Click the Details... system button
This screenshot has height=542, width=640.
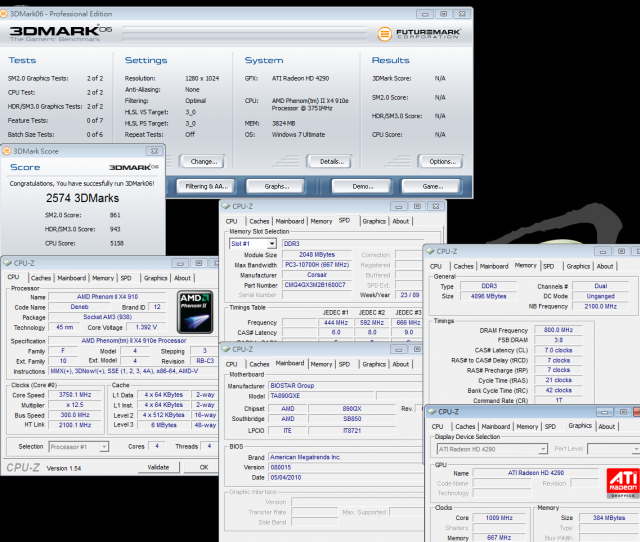point(331,162)
